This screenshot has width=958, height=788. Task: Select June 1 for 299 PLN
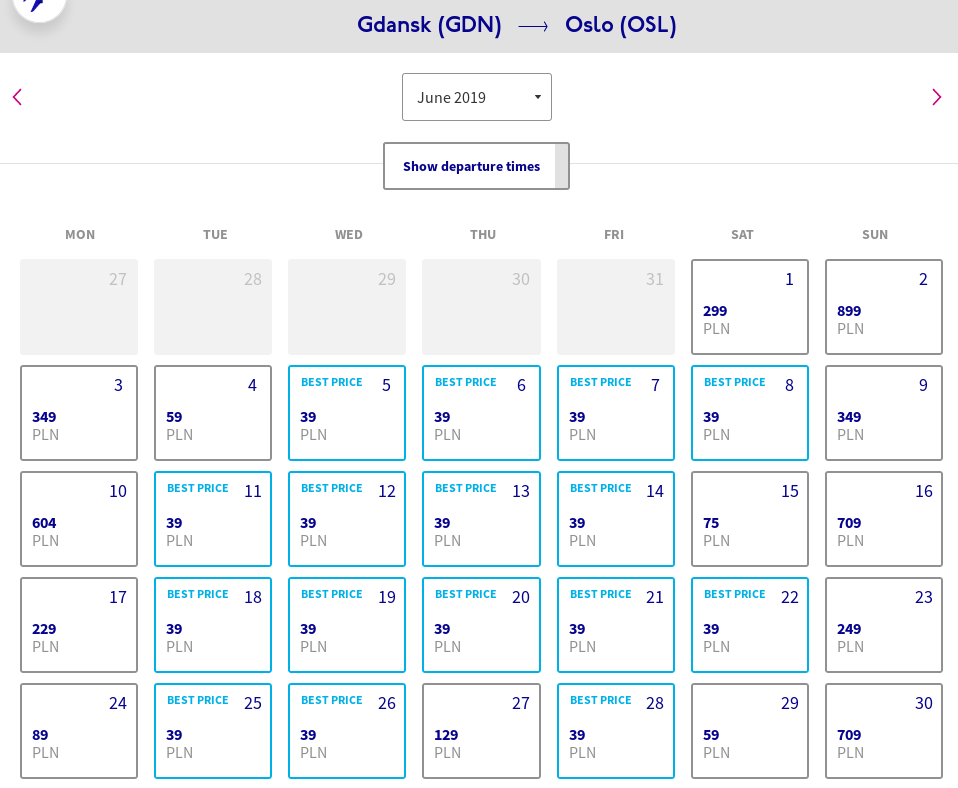pyautogui.click(x=750, y=307)
